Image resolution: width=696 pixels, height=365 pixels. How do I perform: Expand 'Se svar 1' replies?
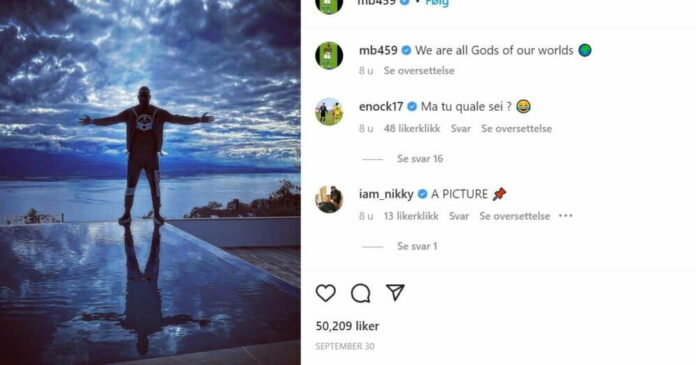[417, 246]
